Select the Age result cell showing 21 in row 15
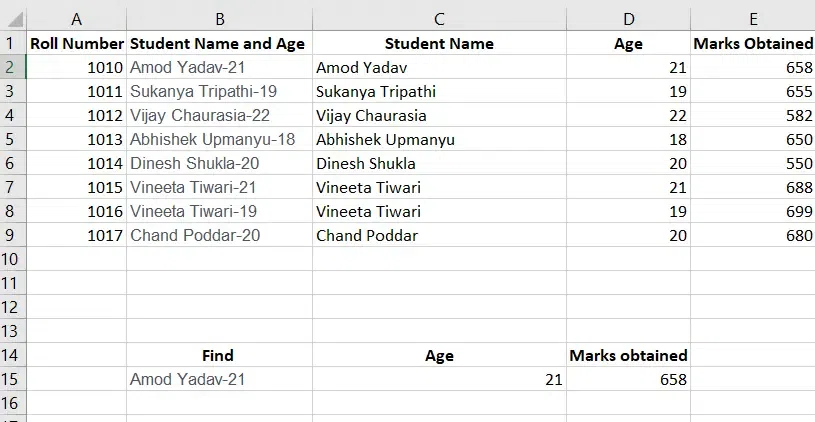The width and height of the screenshot is (815, 422). (439, 379)
